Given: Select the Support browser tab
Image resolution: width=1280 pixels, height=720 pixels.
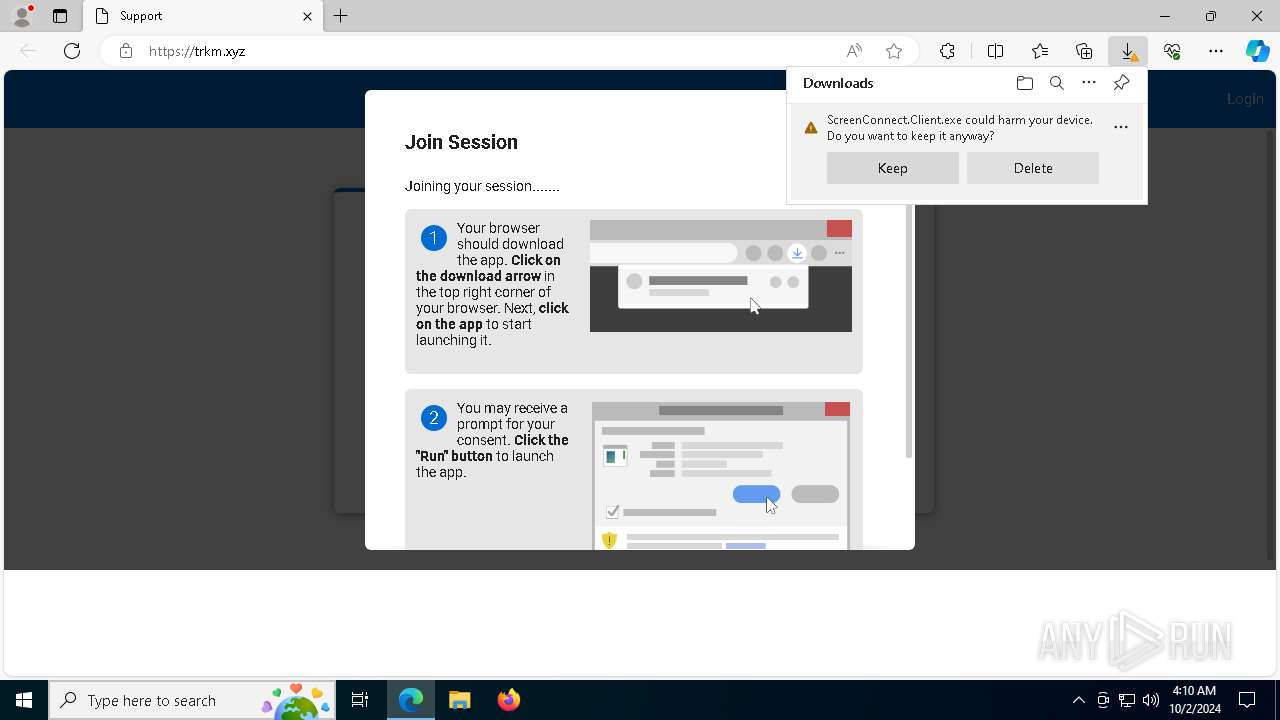Looking at the screenshot, I should pyautogui.click(x=203, y=16).
